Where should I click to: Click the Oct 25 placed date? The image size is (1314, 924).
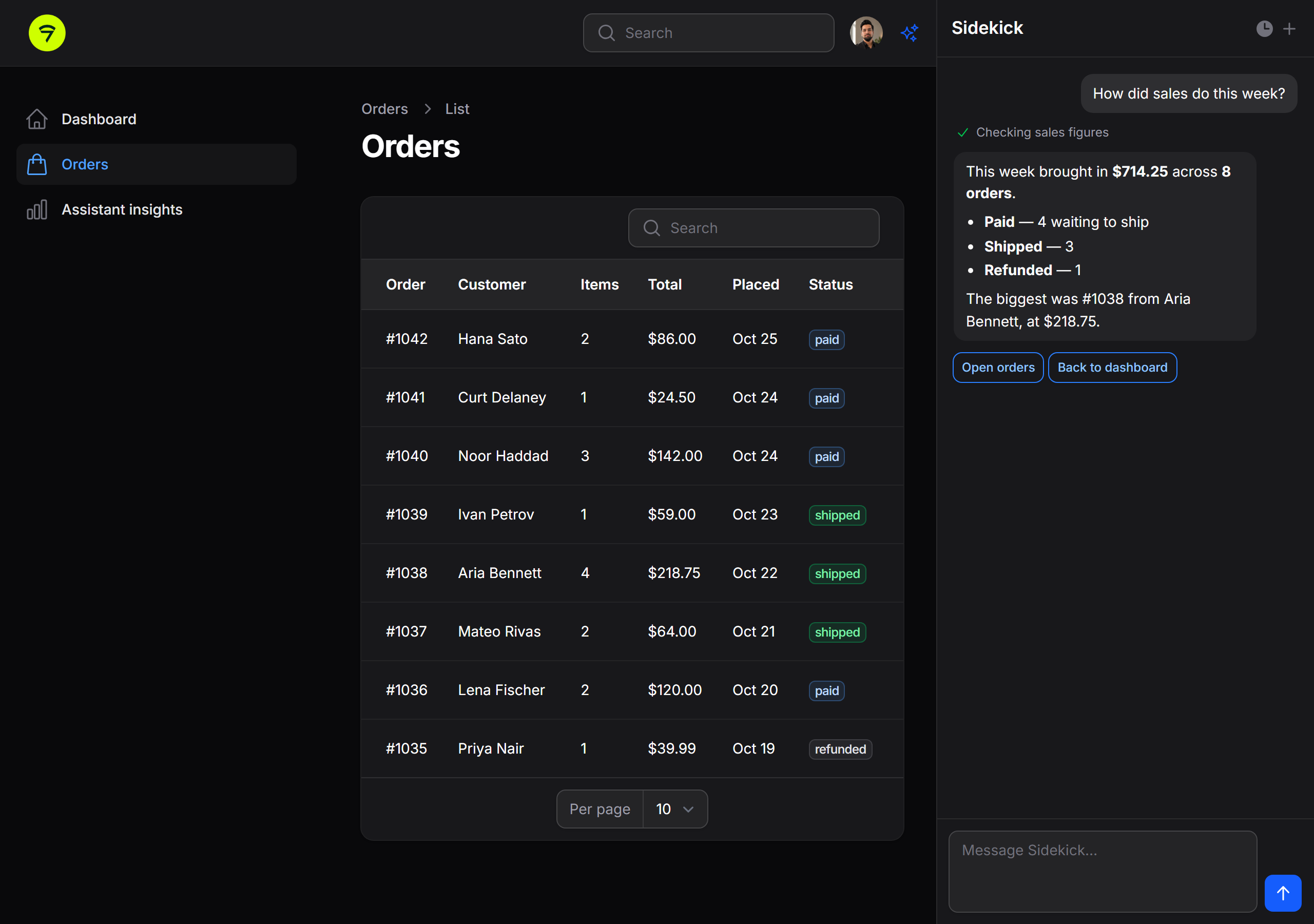755,339
